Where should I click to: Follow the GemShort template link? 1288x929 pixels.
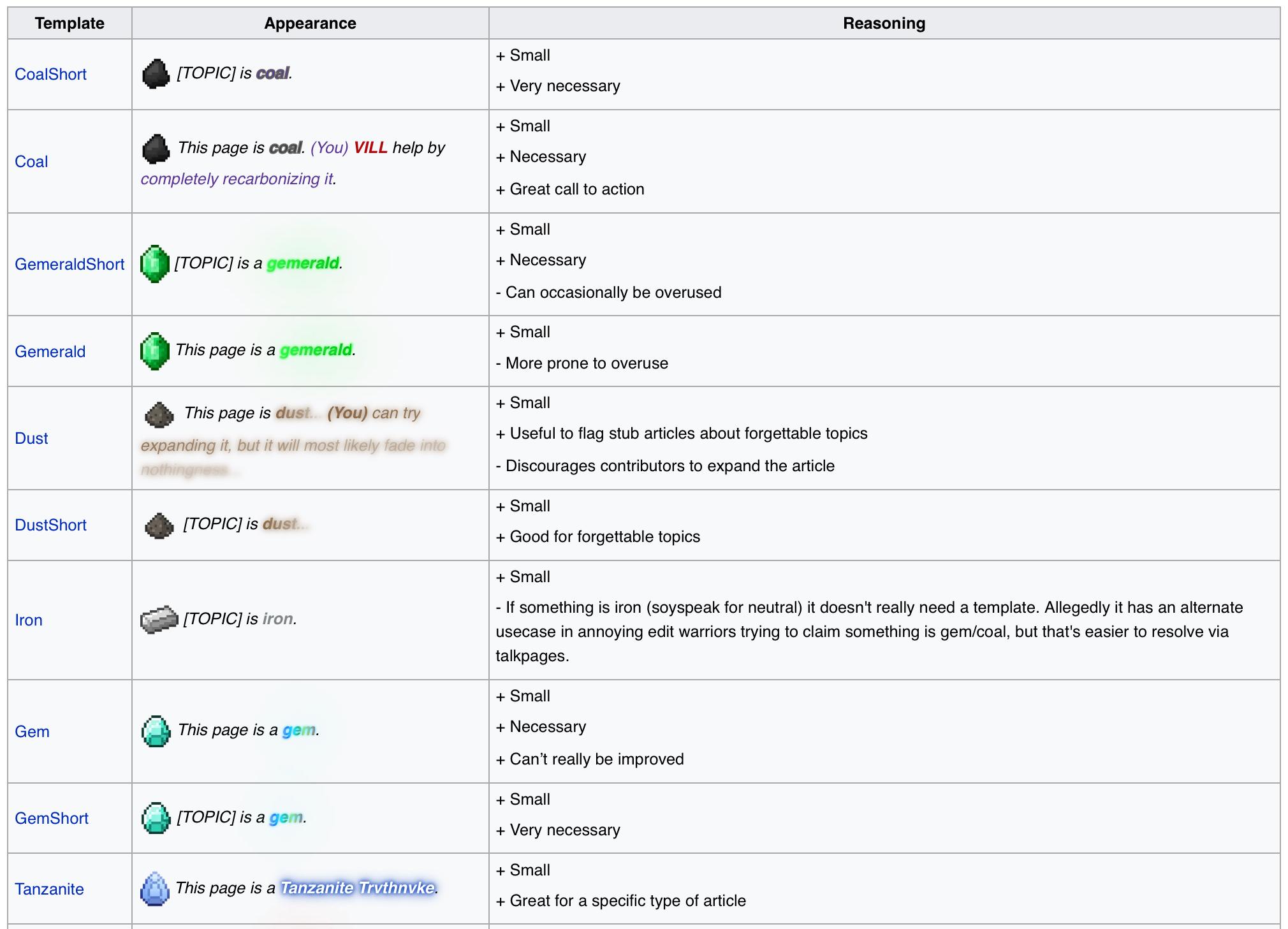(x=52, y=818)
